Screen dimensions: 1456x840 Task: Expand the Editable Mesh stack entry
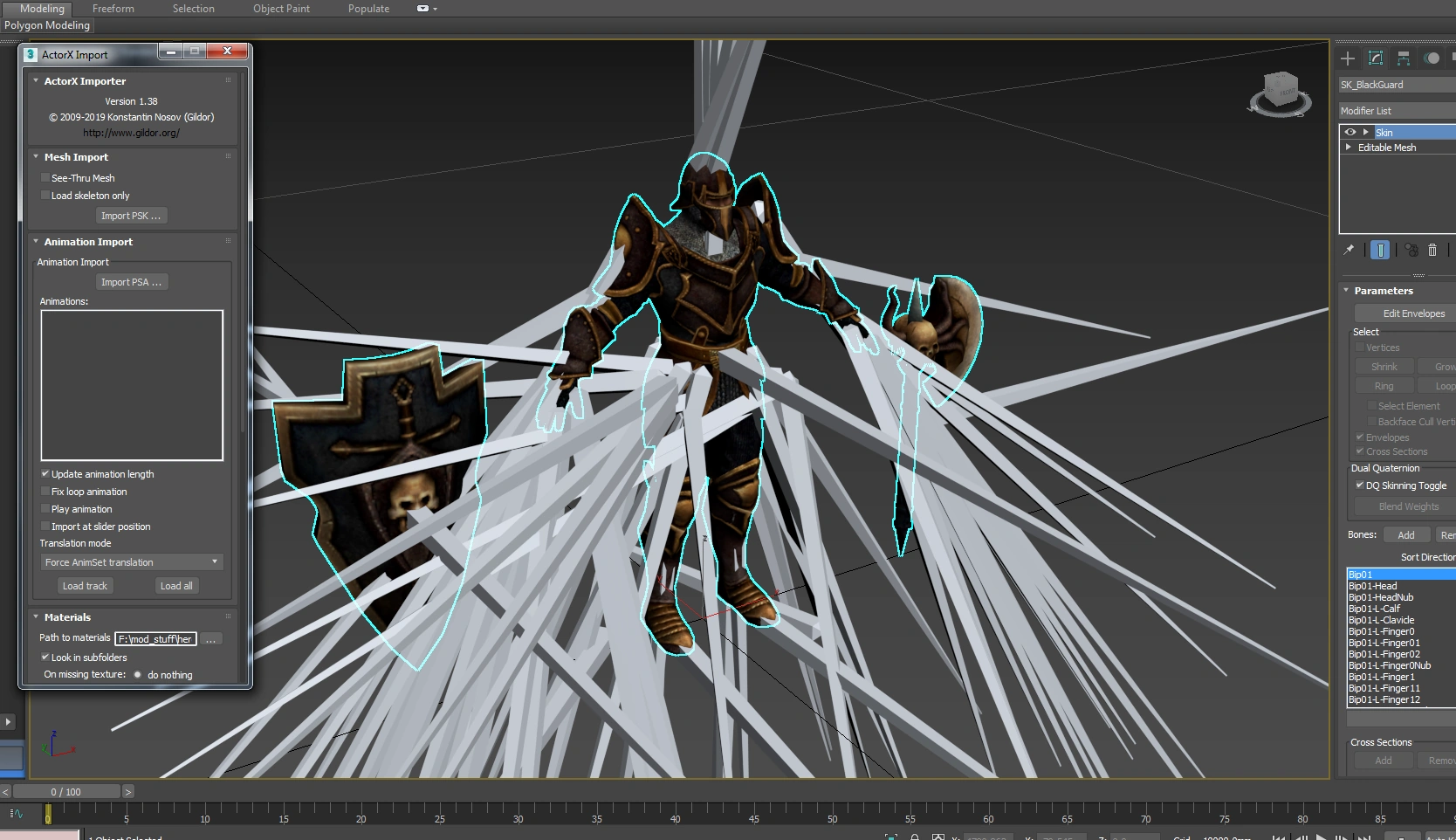[1349, 148]
